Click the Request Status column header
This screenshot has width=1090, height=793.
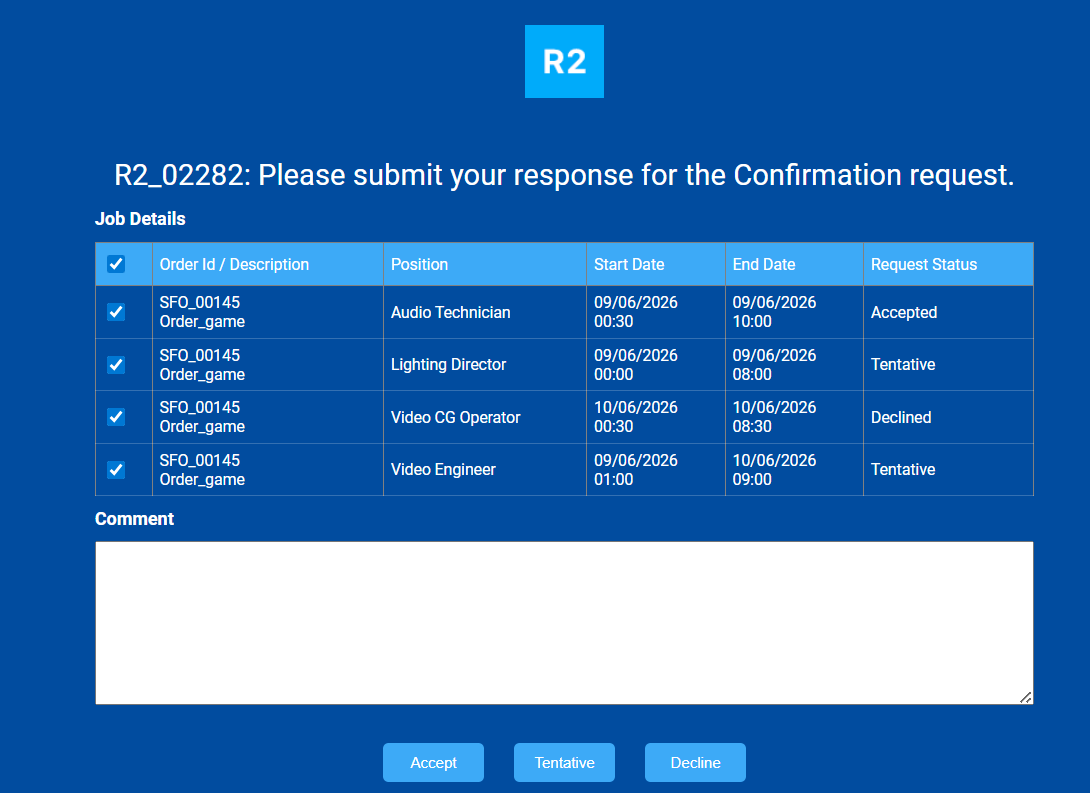tap(948, 264)
